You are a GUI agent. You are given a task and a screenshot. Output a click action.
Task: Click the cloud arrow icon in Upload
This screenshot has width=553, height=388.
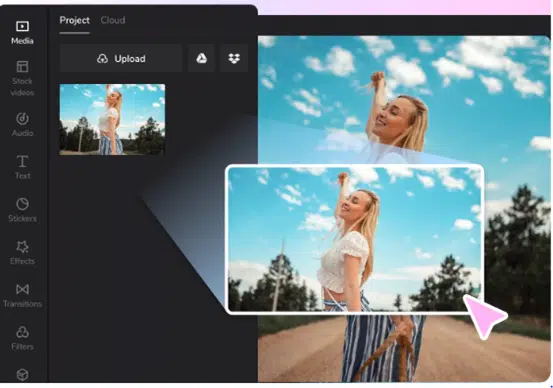(102, 59)
